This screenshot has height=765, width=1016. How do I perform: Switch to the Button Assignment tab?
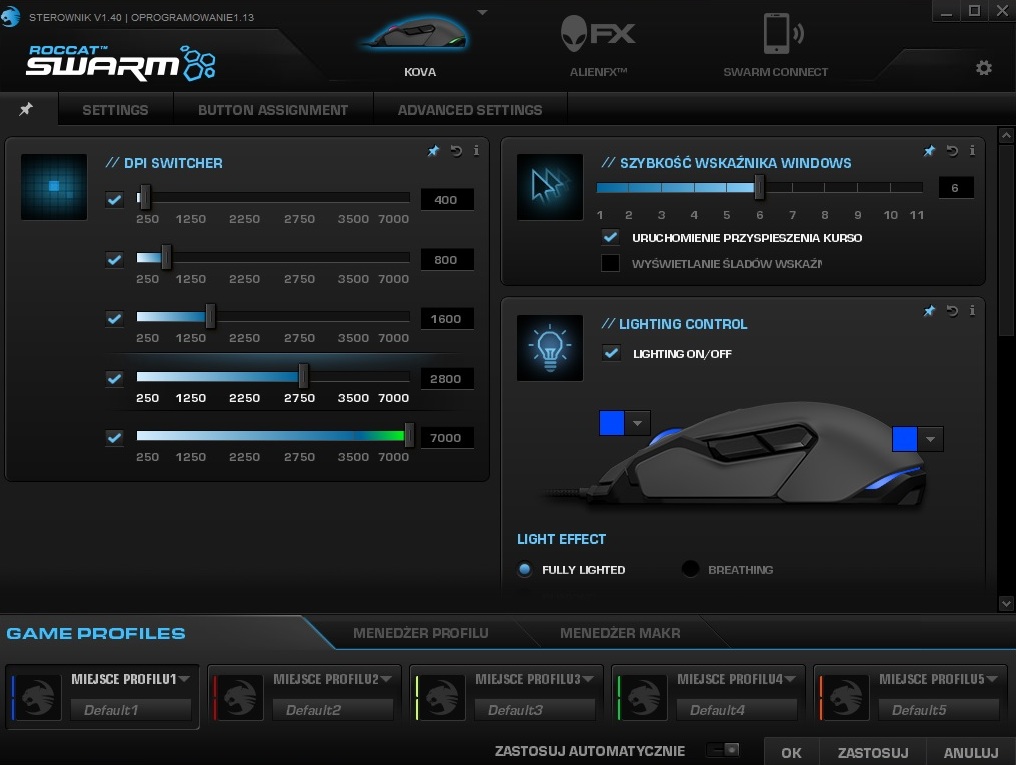[273, 110]
